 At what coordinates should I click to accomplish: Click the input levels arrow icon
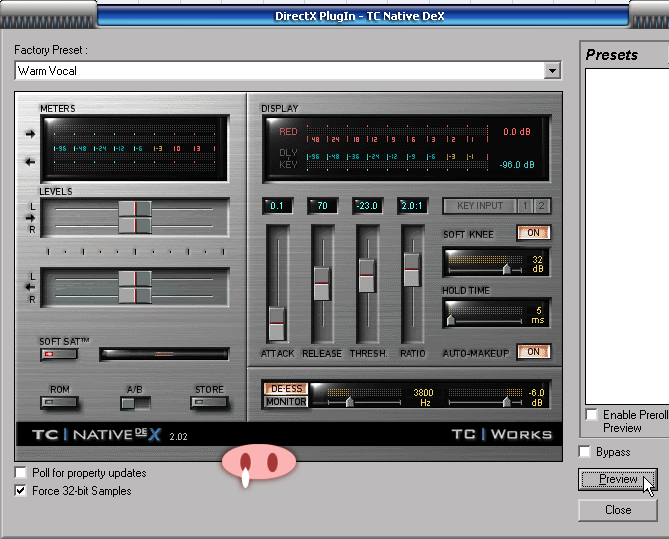[x=30, y=218]
